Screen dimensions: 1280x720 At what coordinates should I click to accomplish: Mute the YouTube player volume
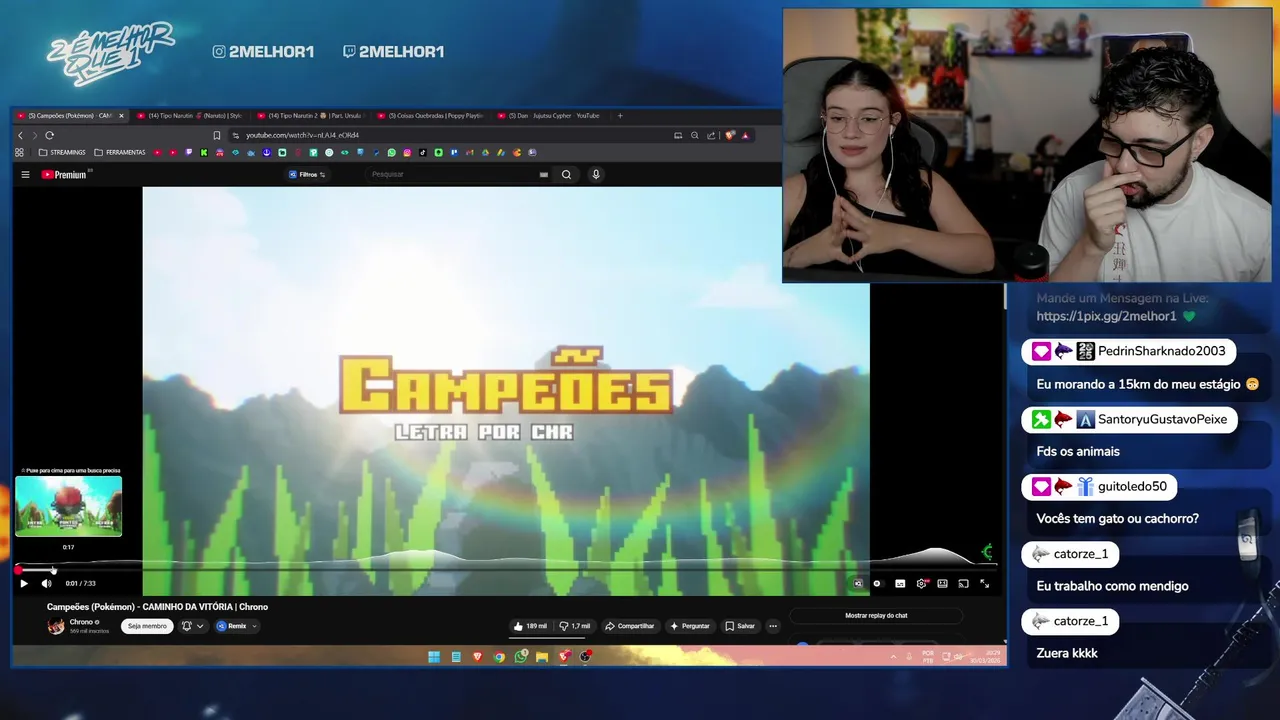[46, 583]
